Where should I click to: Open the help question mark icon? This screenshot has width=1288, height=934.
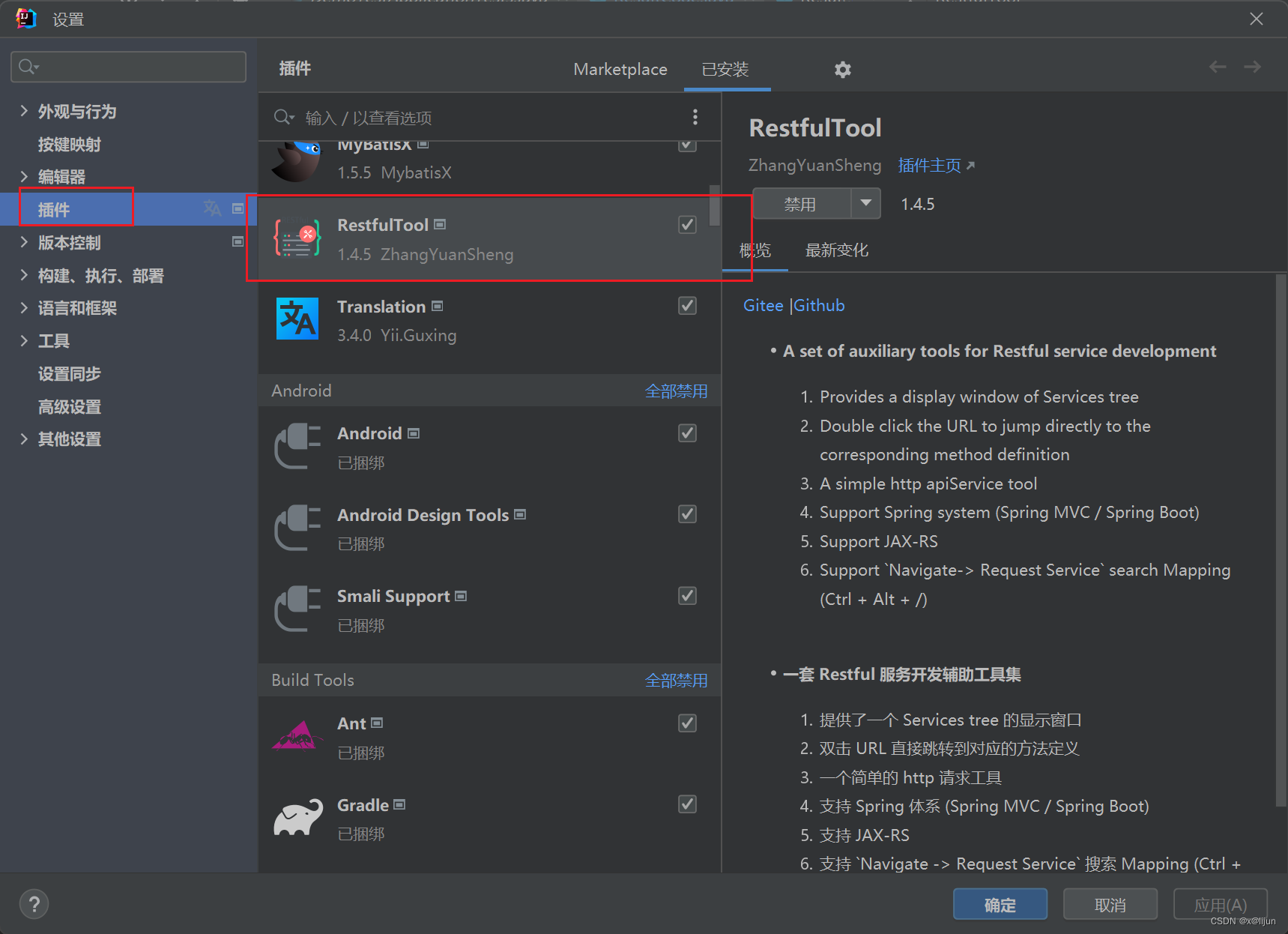tap(33, 904)
